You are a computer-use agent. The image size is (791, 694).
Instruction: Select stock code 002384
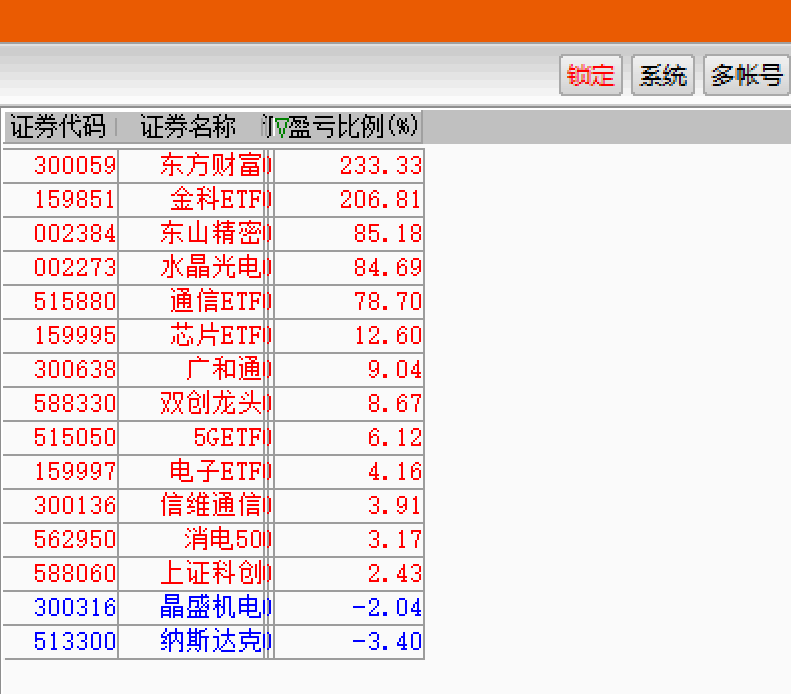[x=75, y=234]
